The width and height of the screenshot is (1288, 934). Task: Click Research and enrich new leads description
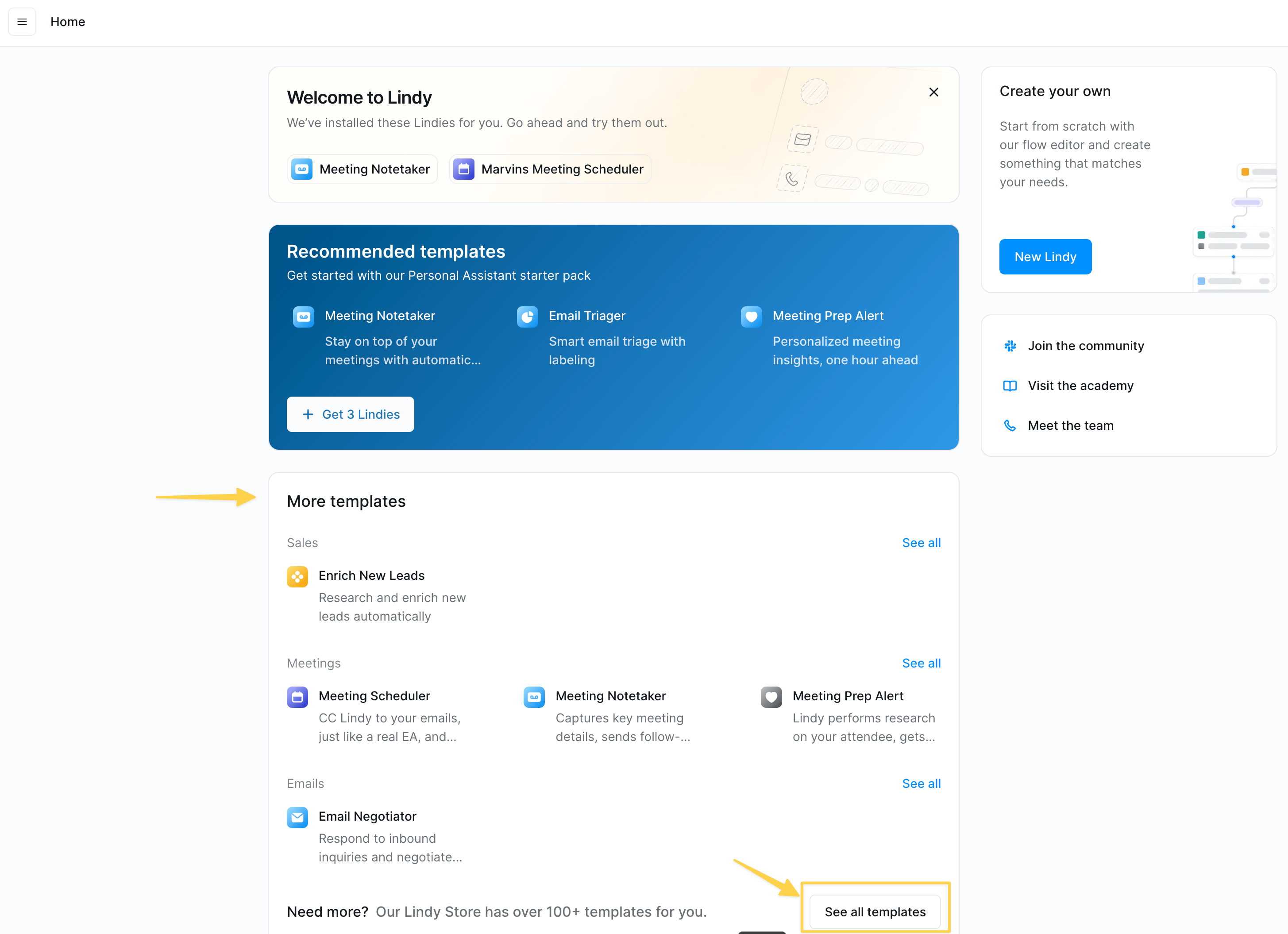click(392, 607)
